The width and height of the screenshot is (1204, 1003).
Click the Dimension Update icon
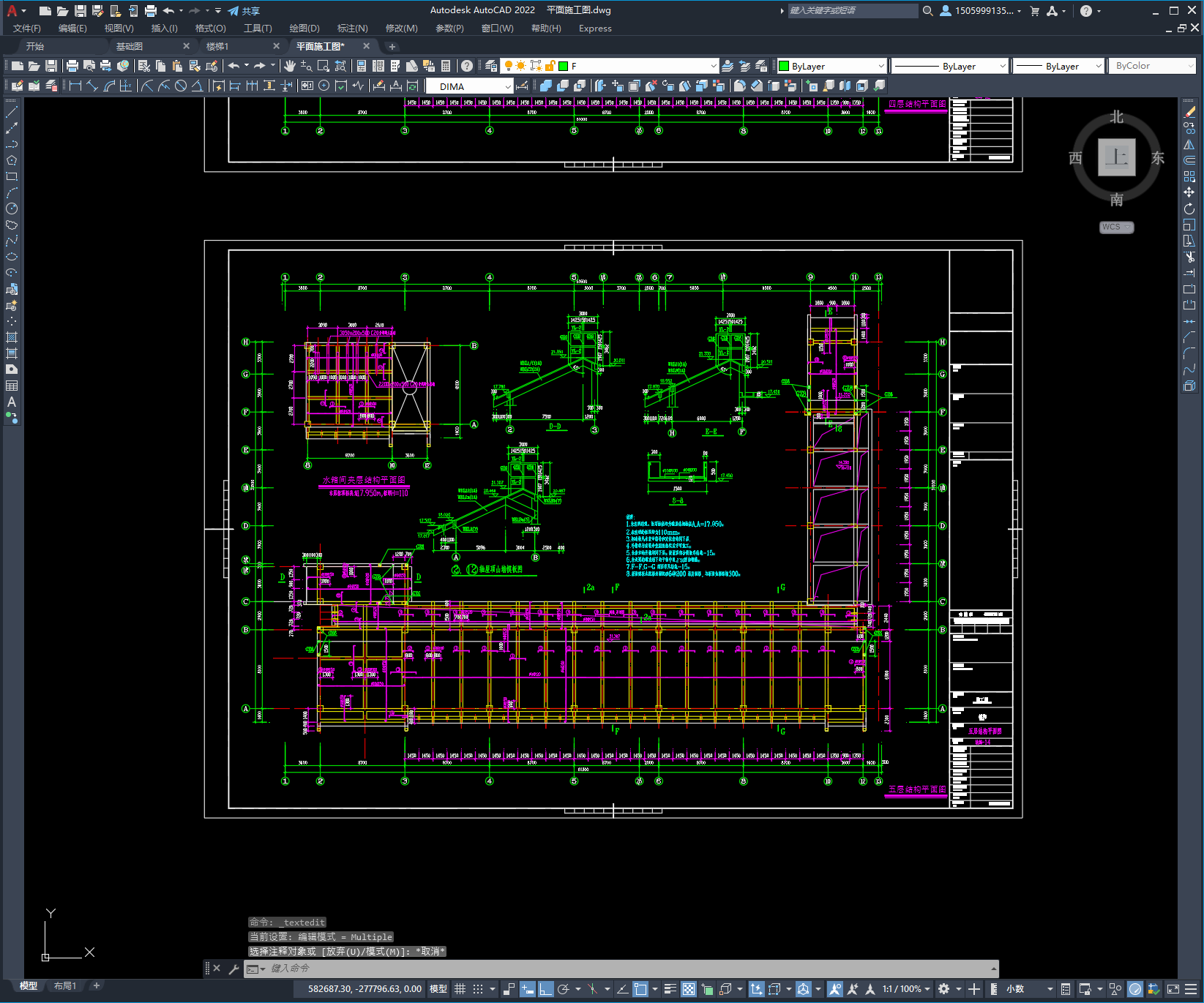click(413, 86)
